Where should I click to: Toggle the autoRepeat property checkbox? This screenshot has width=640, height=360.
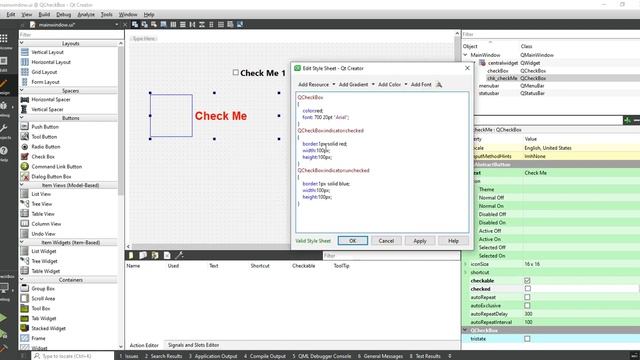[527, 297]
